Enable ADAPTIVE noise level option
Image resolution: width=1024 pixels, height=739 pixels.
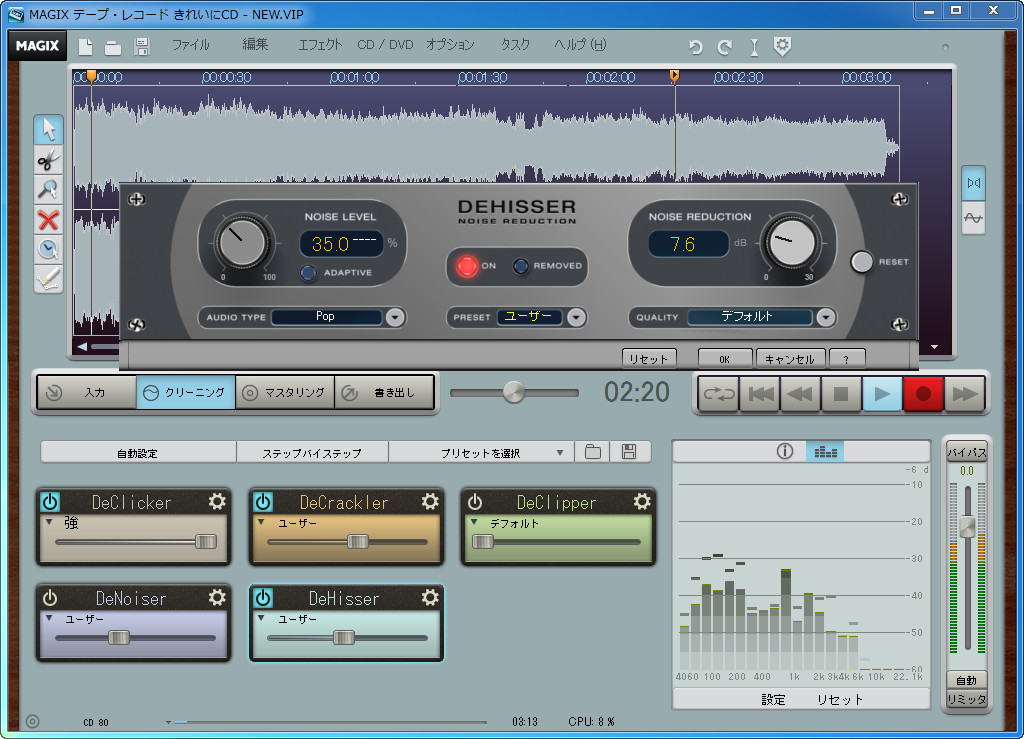point(308,272)
